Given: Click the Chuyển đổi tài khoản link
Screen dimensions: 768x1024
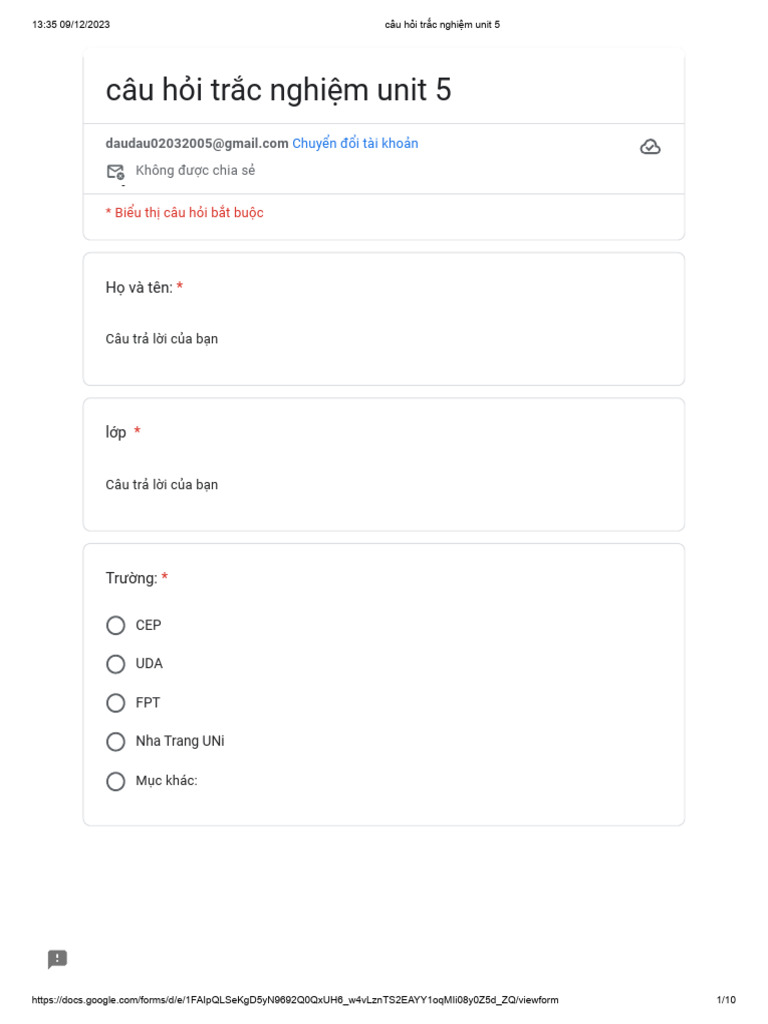Looking at the screenshot, I should [355, 143].
